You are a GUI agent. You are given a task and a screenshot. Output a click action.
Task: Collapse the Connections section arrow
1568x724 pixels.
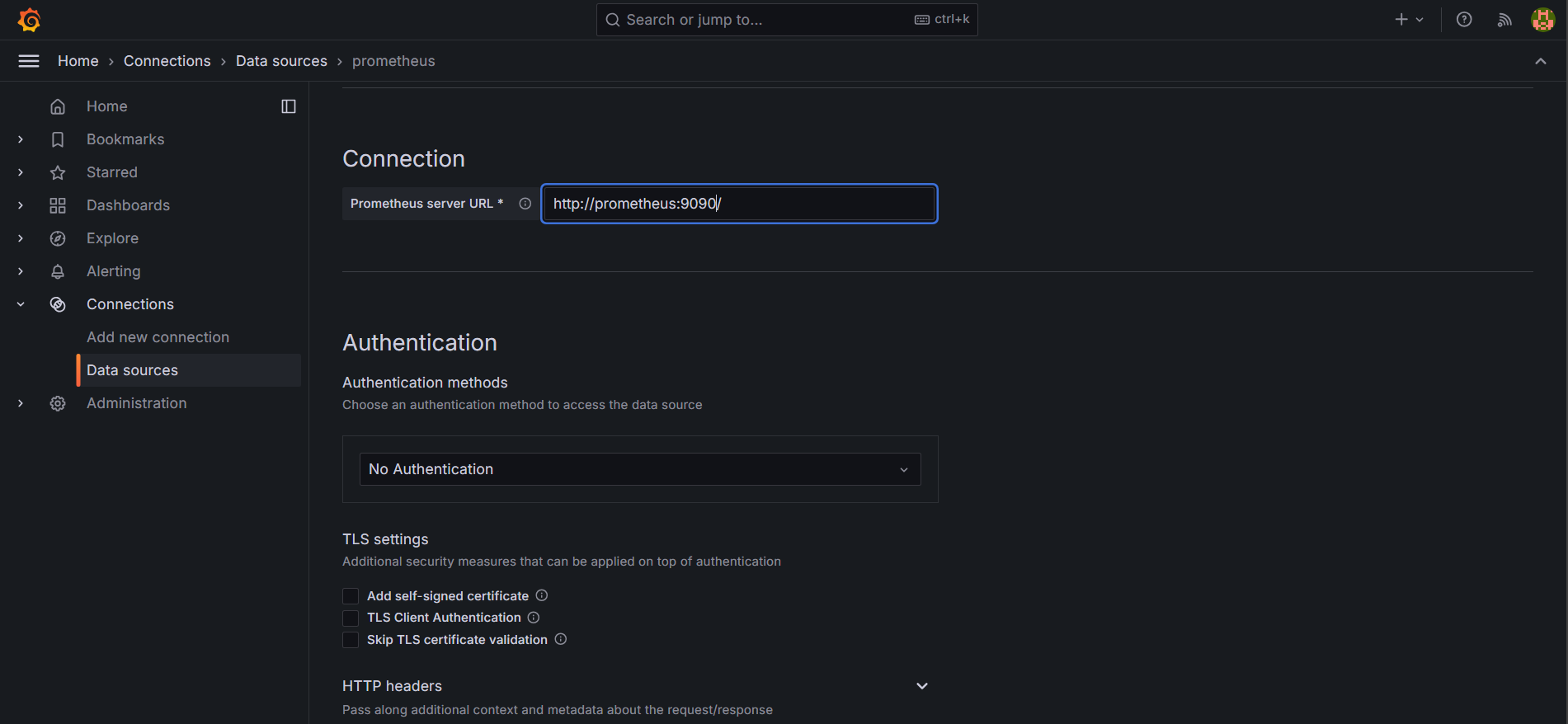click(21, 304)
